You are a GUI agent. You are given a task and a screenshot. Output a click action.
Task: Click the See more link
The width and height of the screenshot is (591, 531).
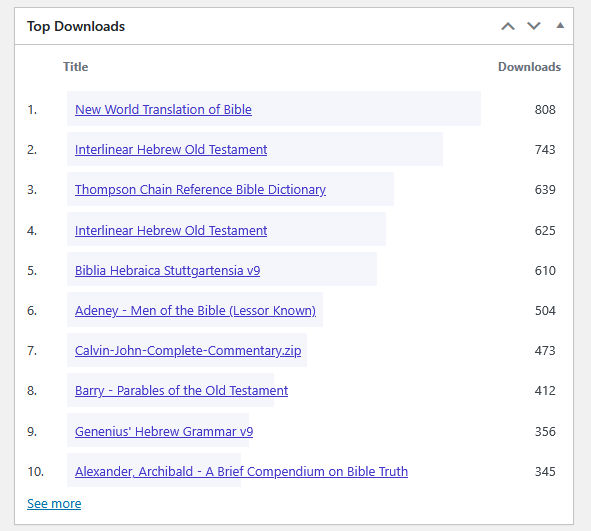[54, 503]
